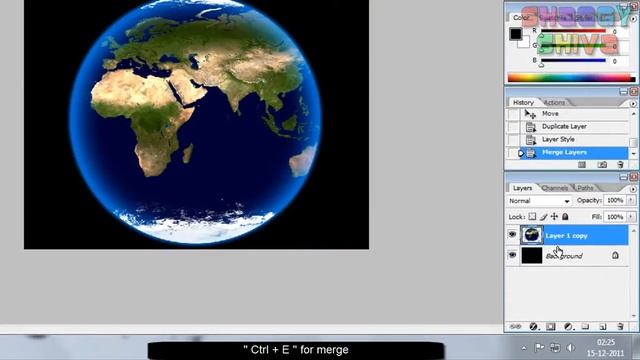The height and width of the screenshot is (360, 640).
Task: Set history brush source beside Move
Action: 513,114
